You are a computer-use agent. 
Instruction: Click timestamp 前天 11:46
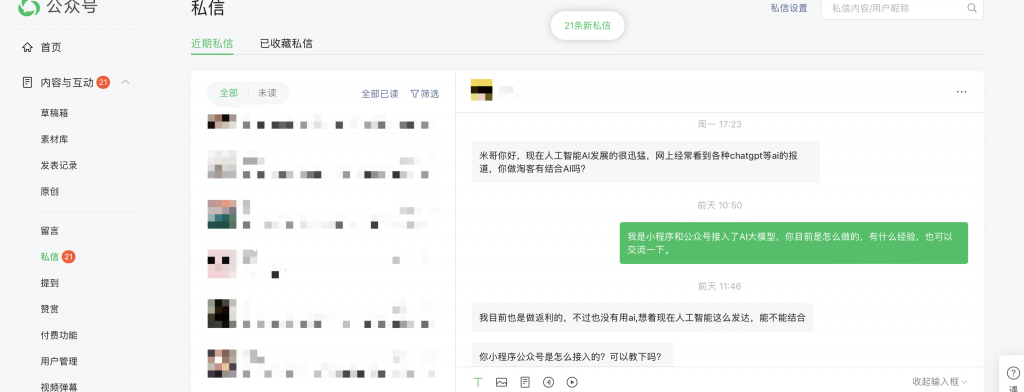(x=719, y=286)
